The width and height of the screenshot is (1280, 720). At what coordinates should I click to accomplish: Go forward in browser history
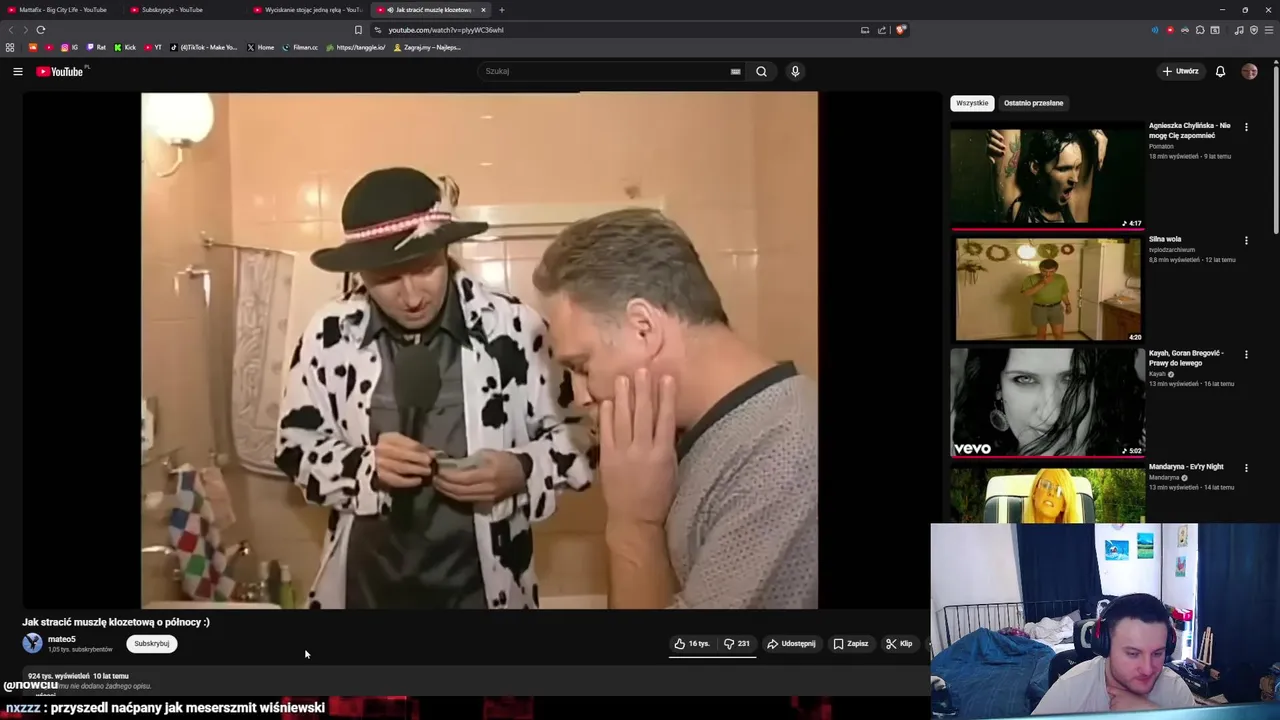25,30
